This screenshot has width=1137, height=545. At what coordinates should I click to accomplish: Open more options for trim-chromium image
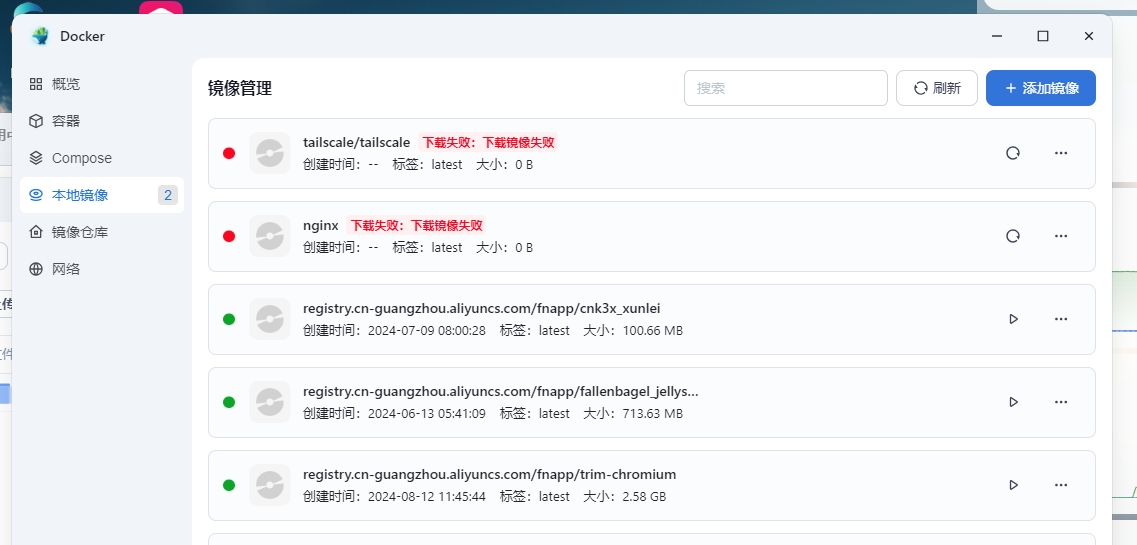pyautogui.click(x=1061, y=485)
